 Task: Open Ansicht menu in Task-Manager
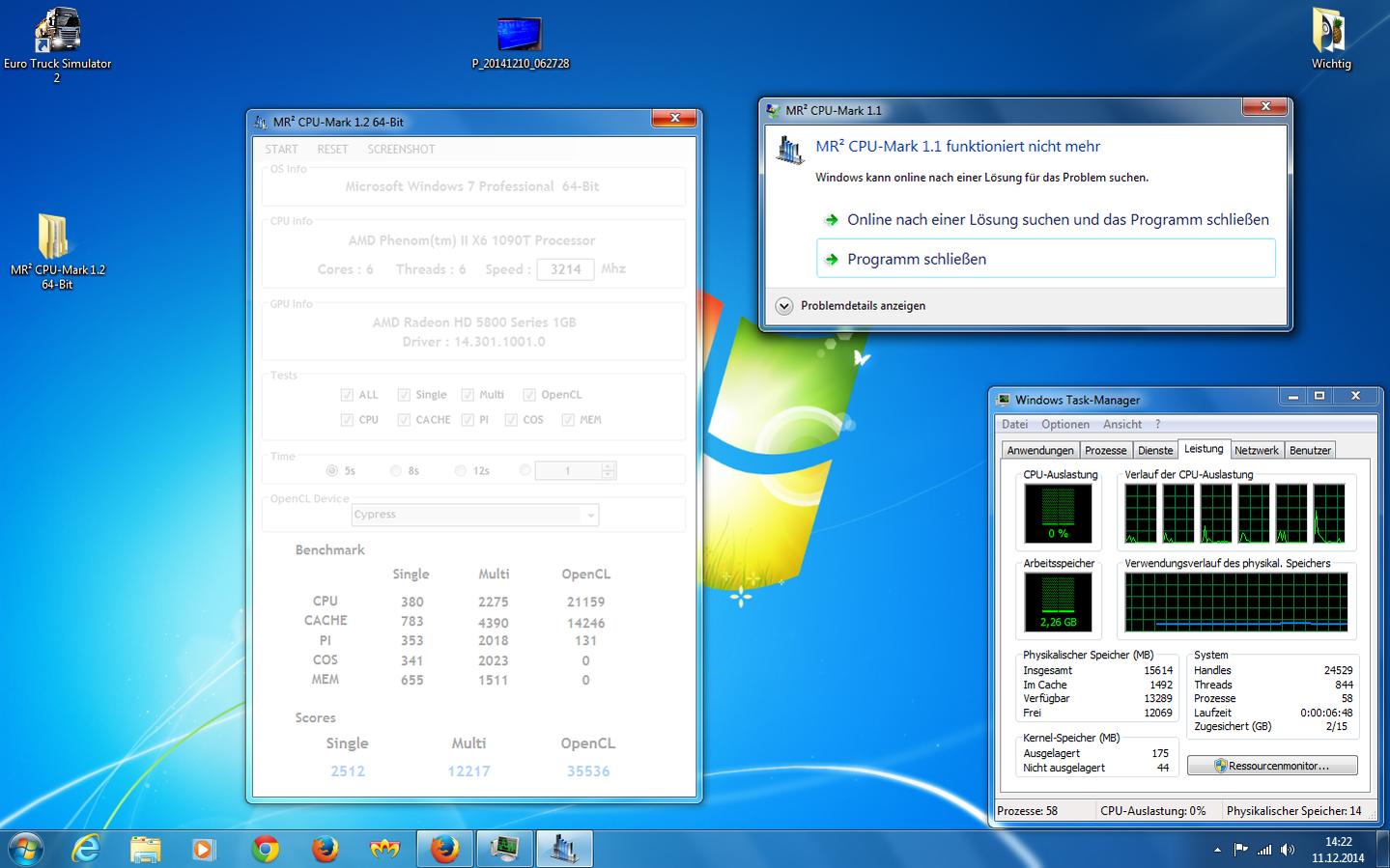coord(1122,424)
